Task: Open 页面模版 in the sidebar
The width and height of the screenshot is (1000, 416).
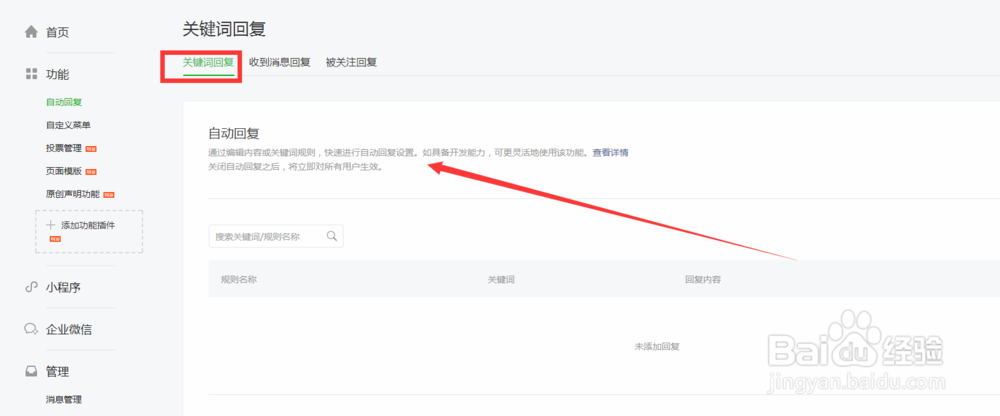Action: (64, 171)
